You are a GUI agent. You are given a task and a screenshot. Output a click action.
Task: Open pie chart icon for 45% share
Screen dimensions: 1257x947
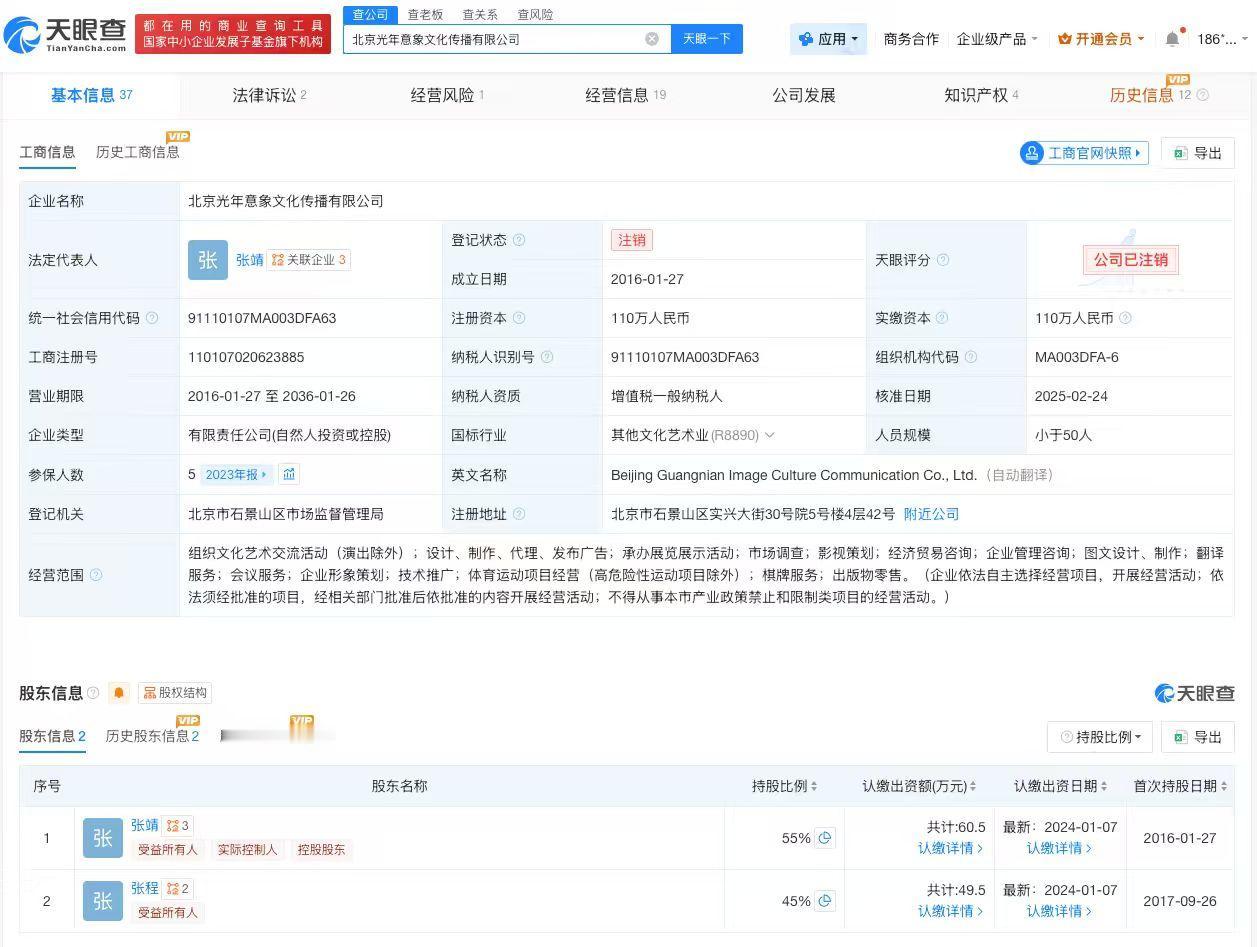(824, 901)
